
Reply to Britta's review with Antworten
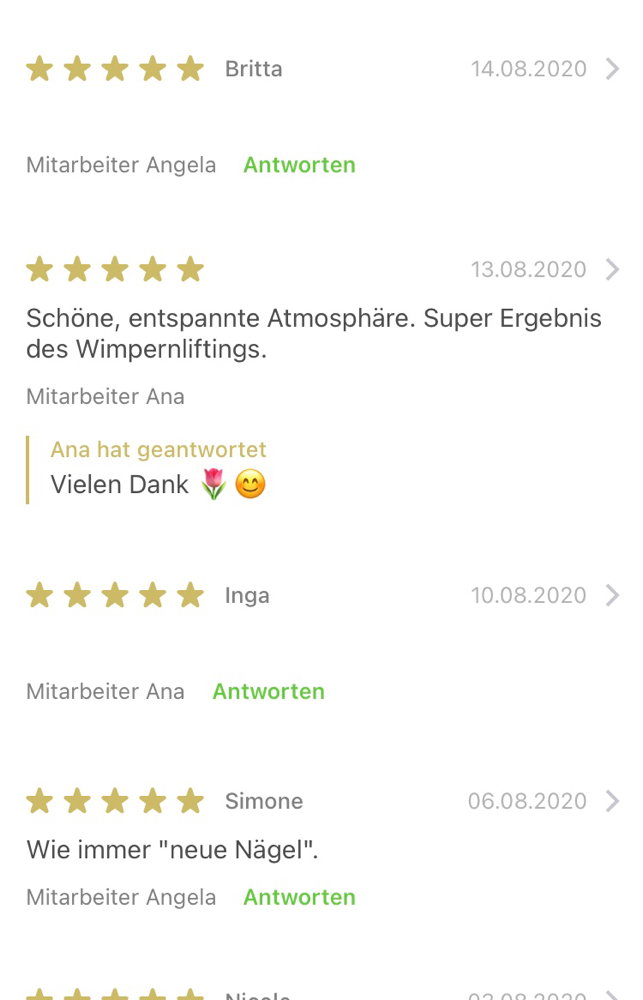(x=299, y=165)
